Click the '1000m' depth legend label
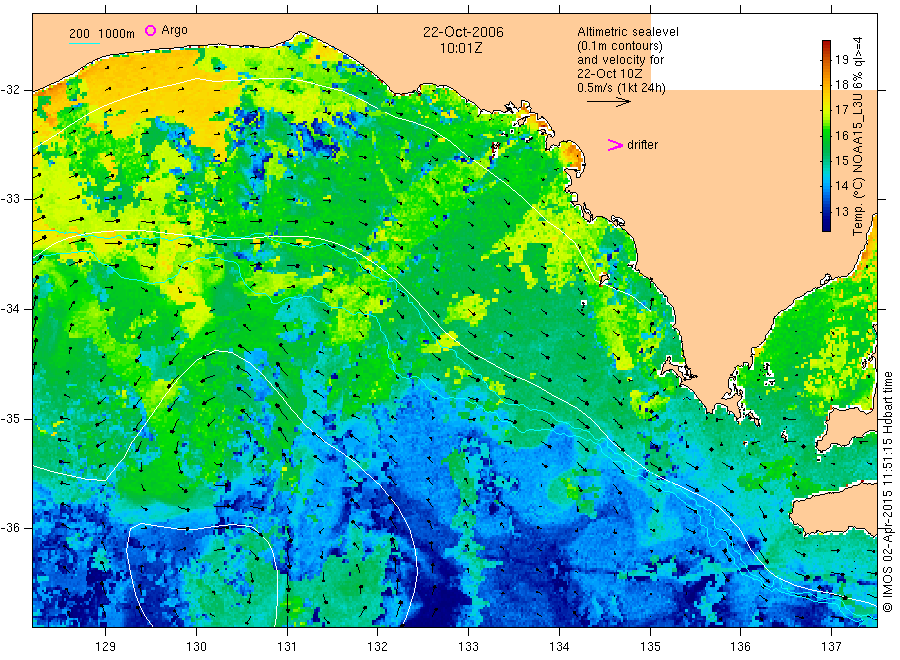Image resolution: width=900 pixels, height=660 pixels. click(x=117, y=34)
